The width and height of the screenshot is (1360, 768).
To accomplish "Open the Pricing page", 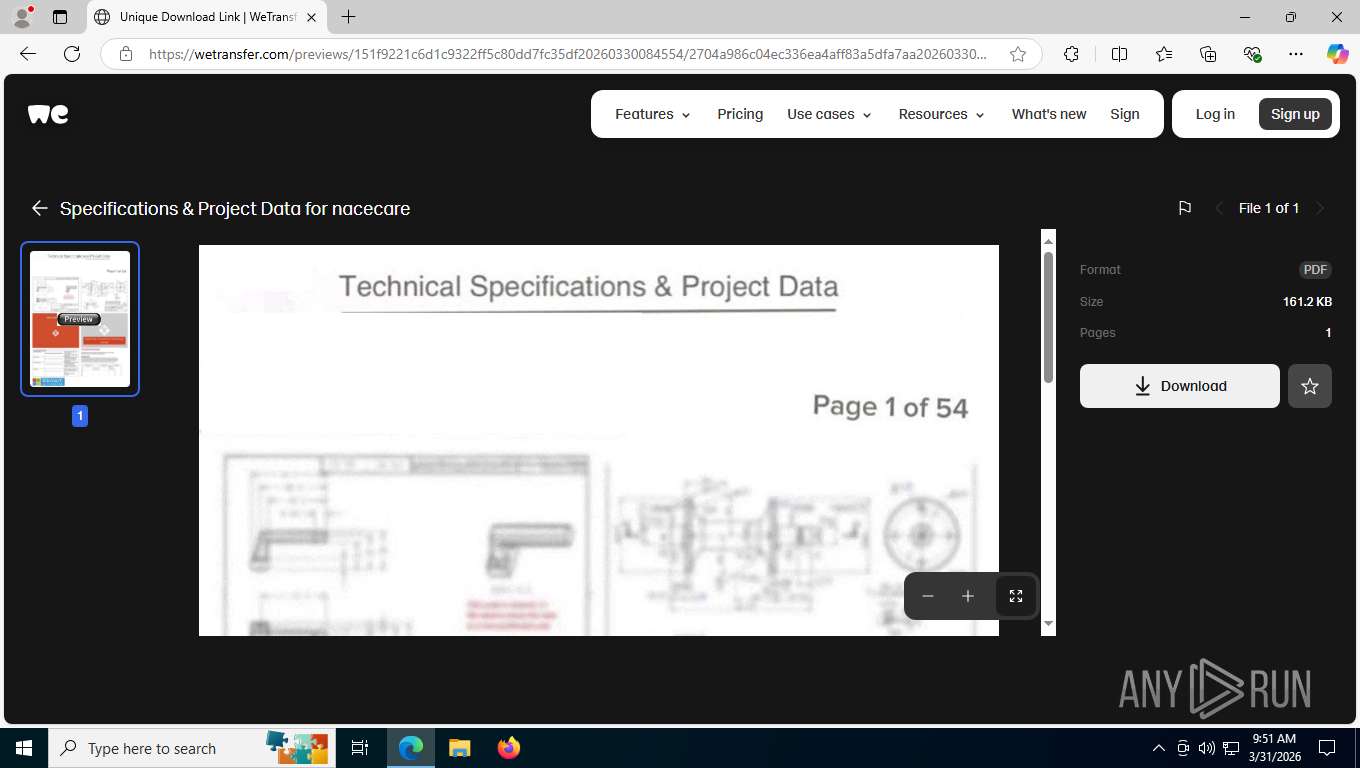I will (x=740, y=114).
